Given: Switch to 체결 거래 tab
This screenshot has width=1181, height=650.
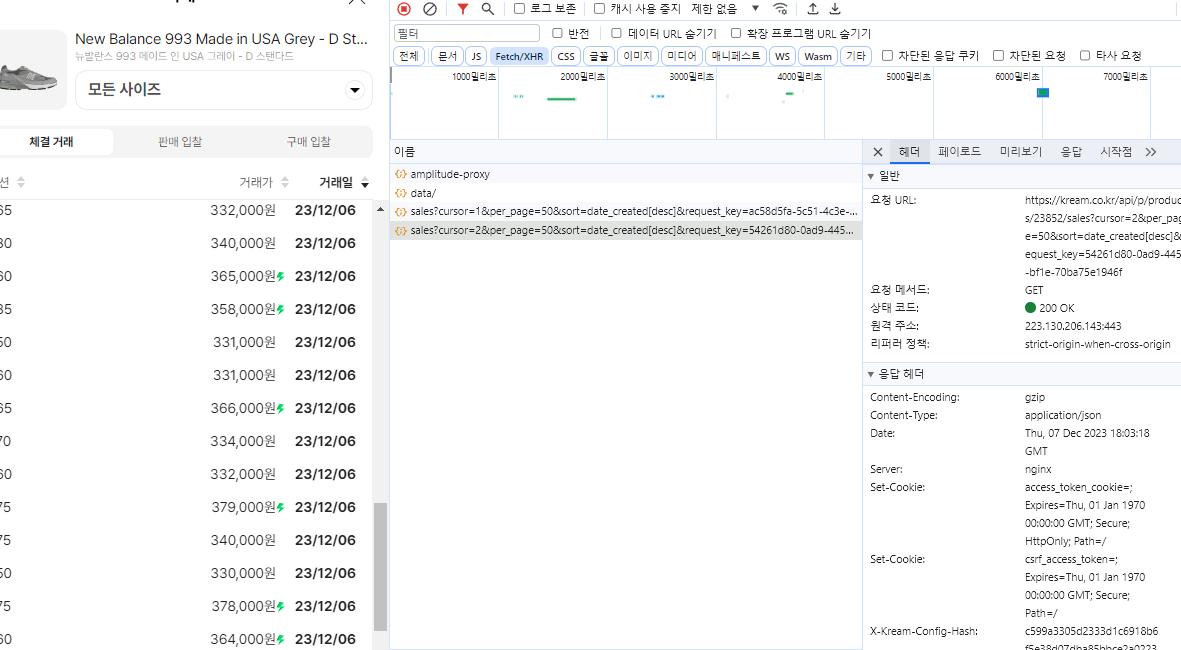Looking at the screenshot, I should point(52,142).
